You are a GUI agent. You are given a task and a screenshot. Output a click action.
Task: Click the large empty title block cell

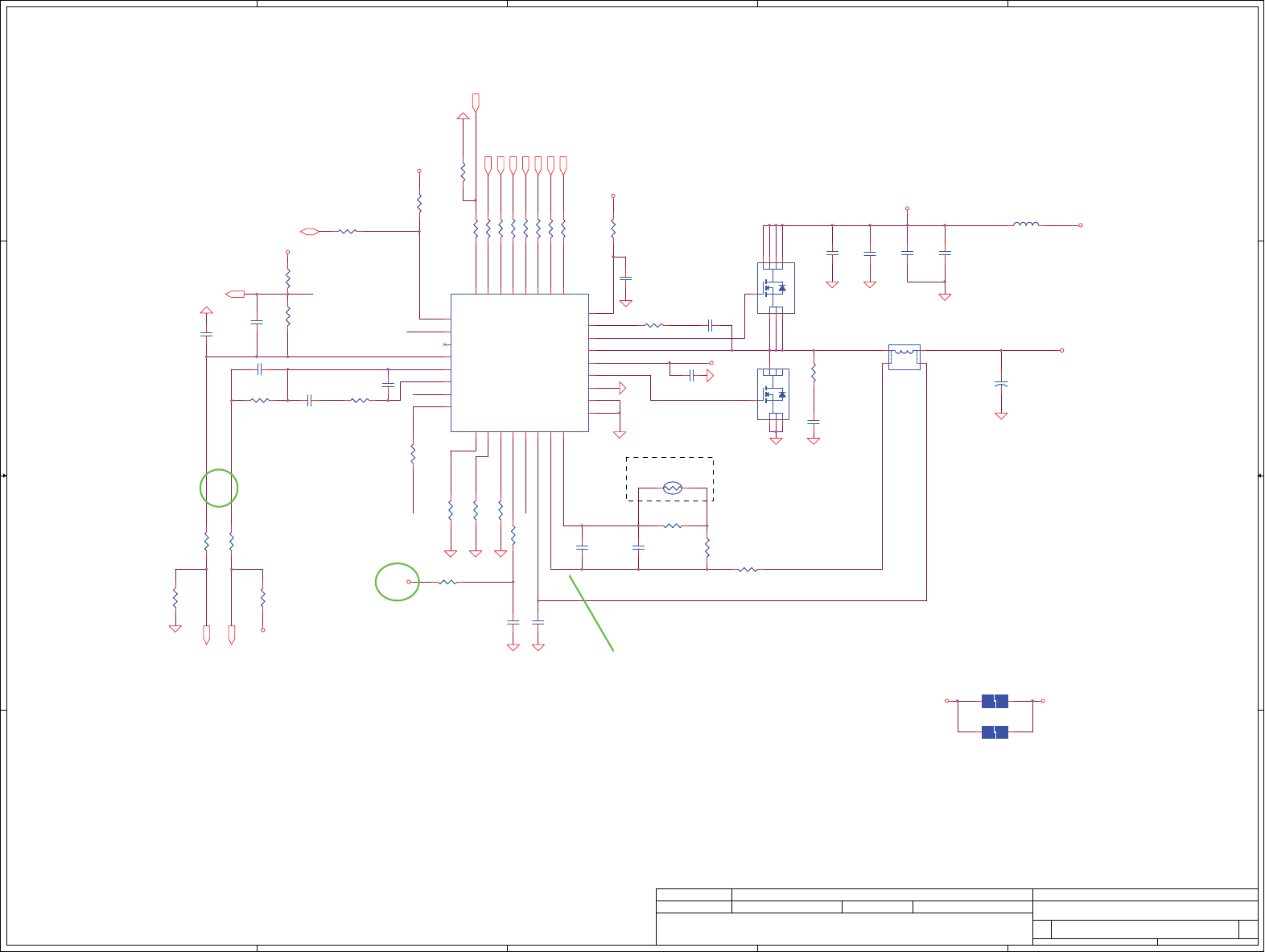(x=844, y=929)
